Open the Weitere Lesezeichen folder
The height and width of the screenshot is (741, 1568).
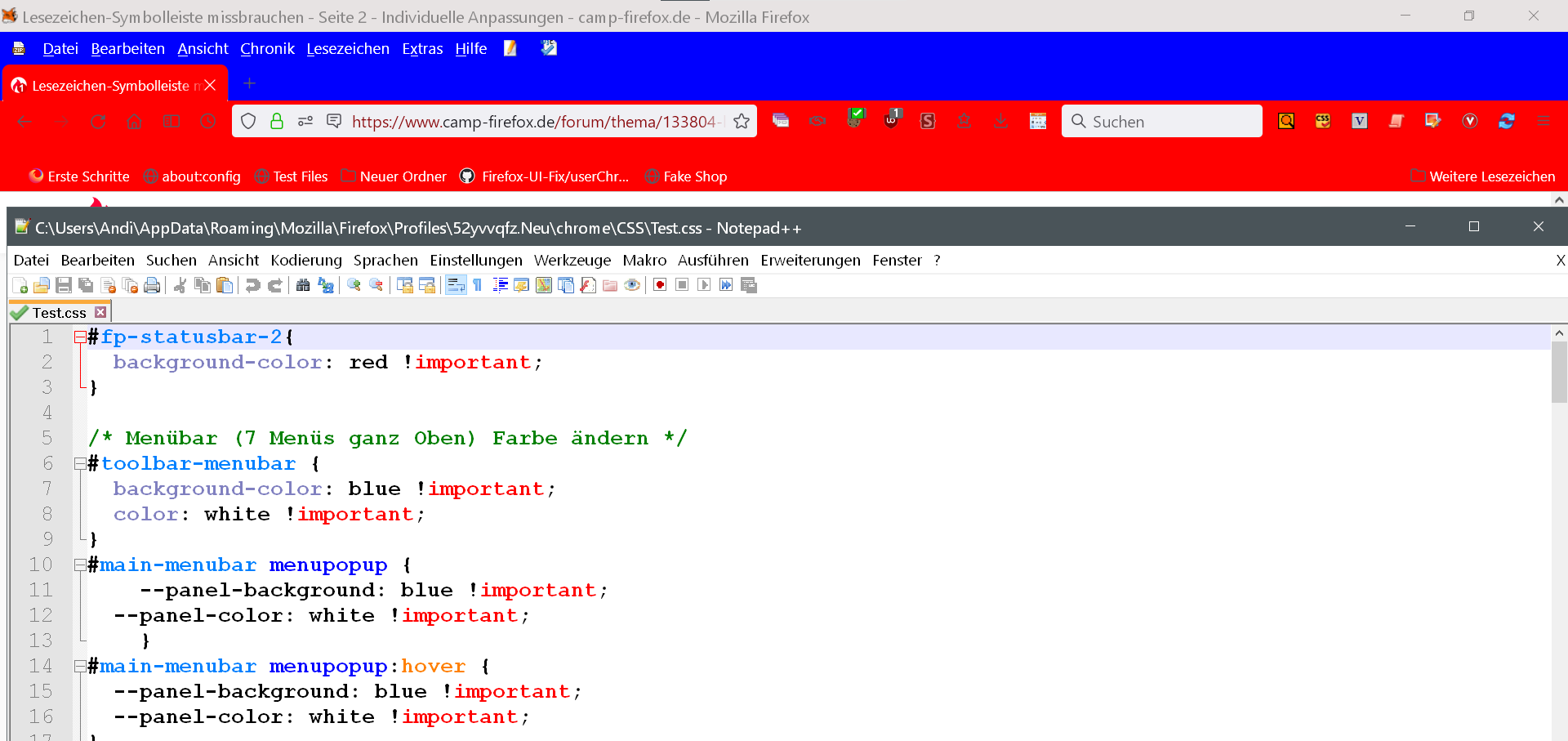(1482, 176)
